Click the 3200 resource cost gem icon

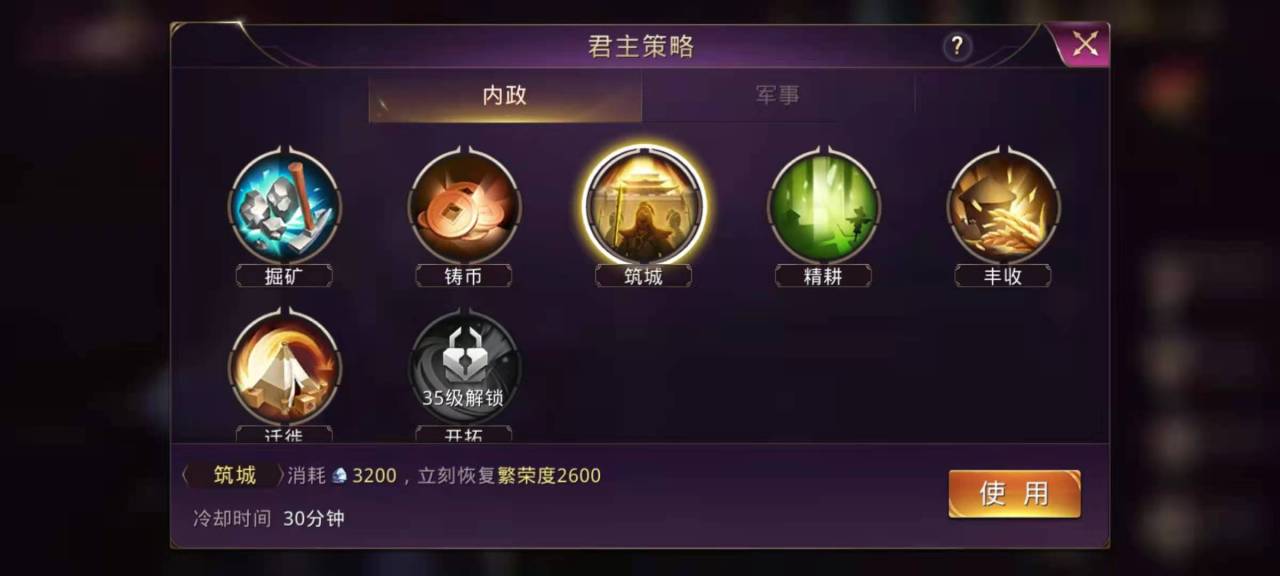[x=340, y=476]
